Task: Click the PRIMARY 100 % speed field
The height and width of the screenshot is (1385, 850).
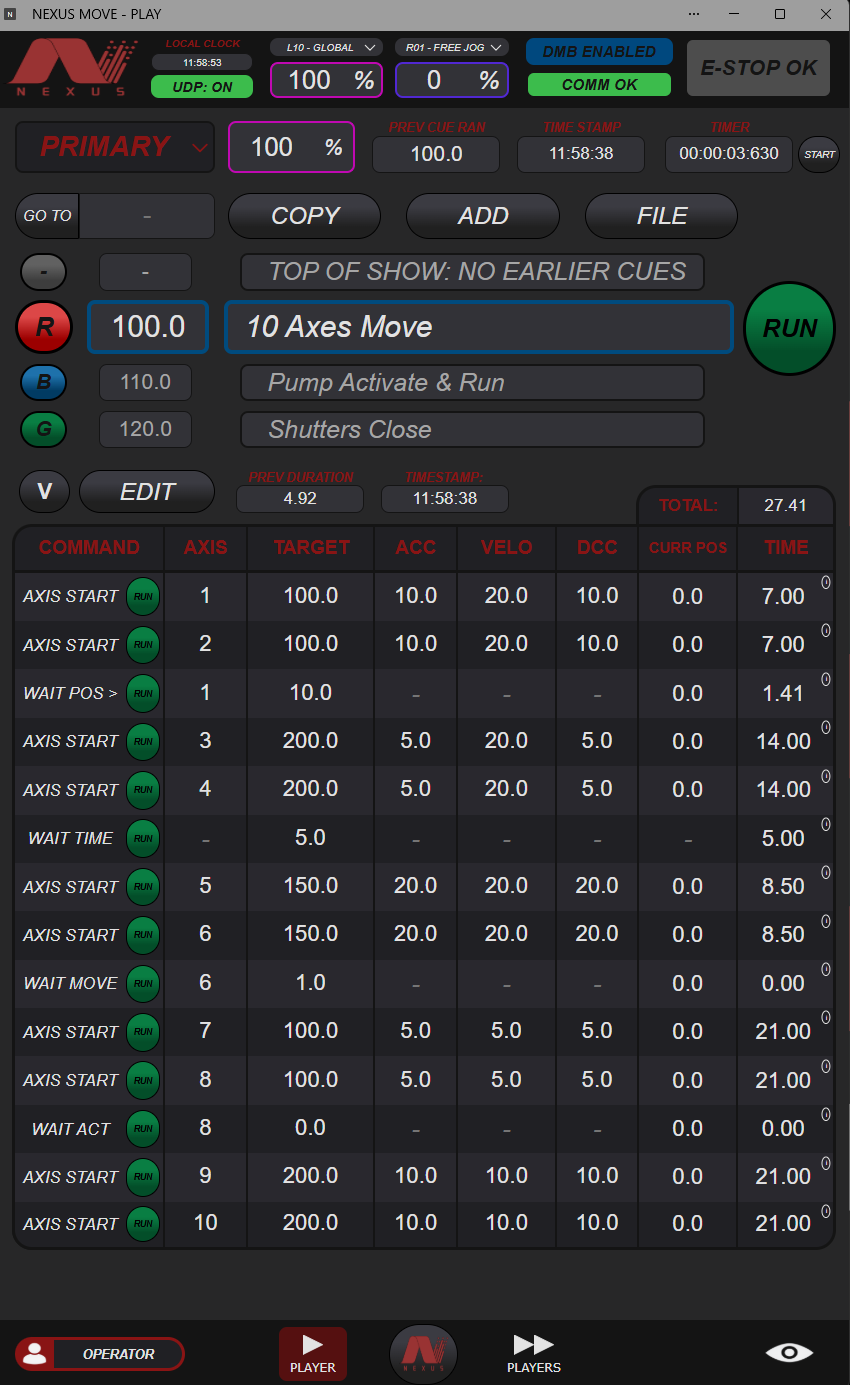Action: [292, 147]
